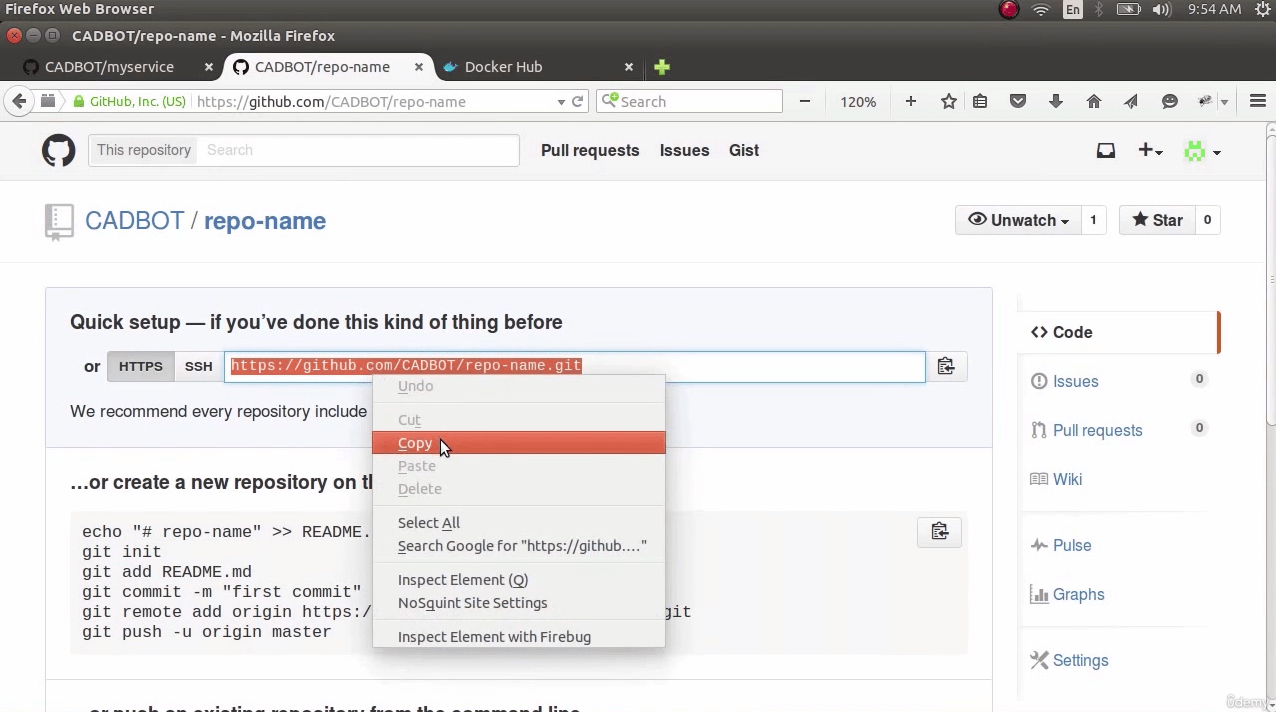
Task: Click the site identity folder icon
Action: pos(47,101)
